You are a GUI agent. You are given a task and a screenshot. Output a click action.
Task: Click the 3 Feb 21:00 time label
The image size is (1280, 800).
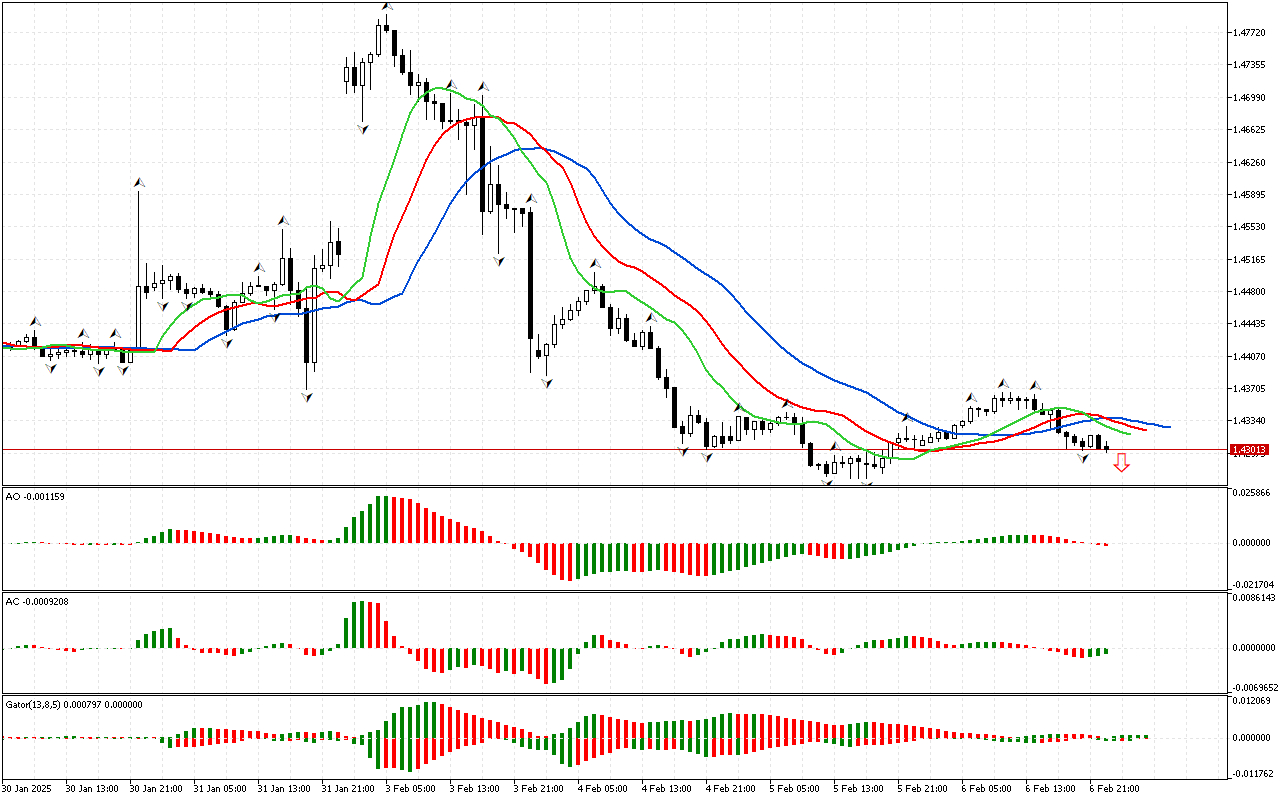(539, 789)
